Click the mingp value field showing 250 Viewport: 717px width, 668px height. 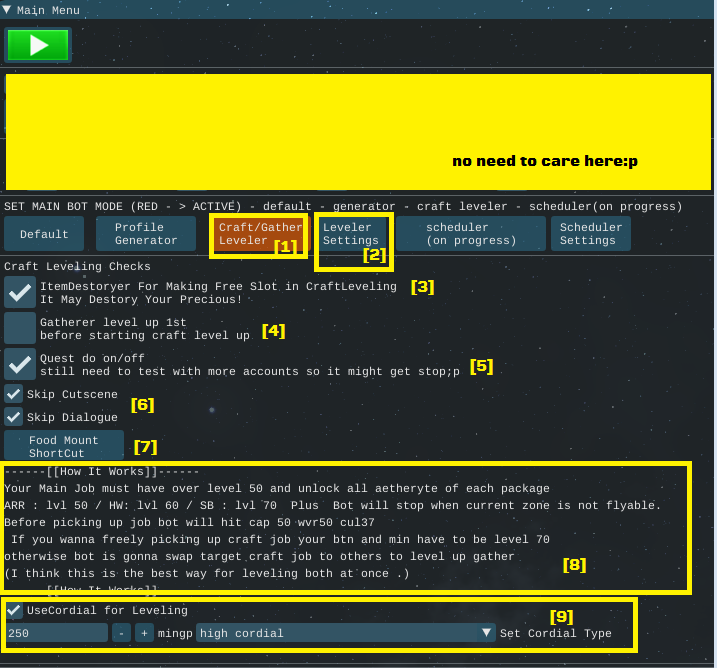pyautogui.click(x=56, y=633)
